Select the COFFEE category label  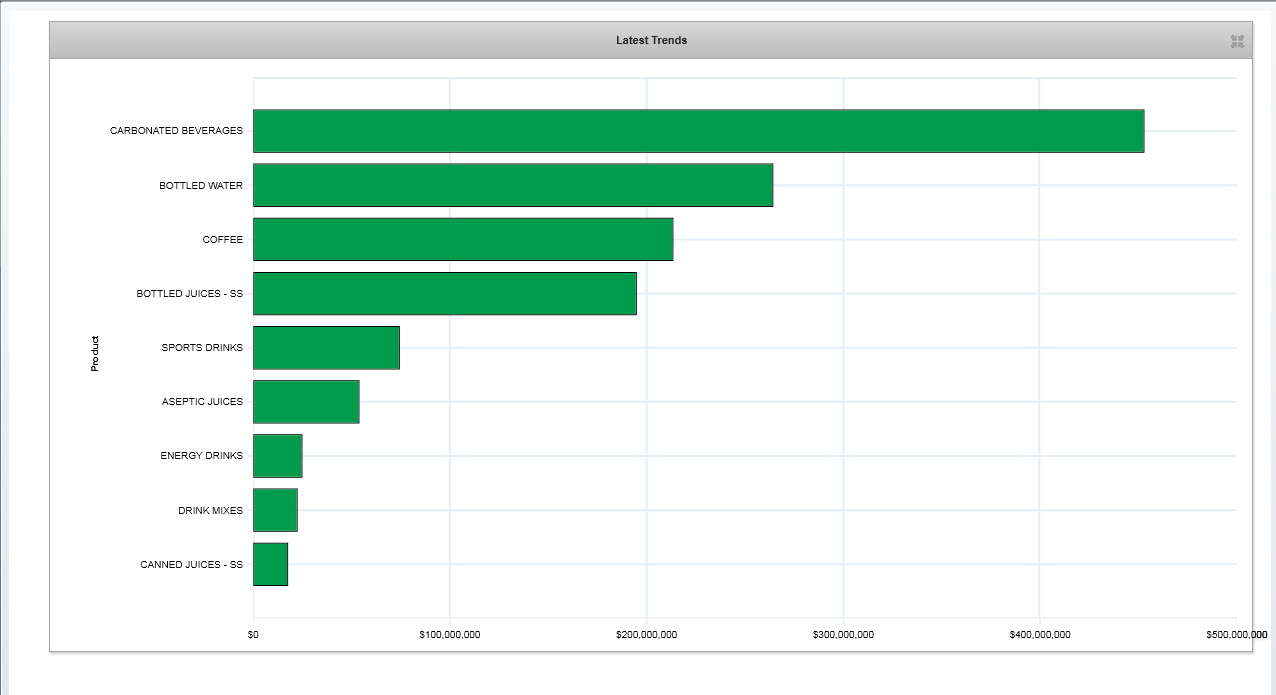222,240
